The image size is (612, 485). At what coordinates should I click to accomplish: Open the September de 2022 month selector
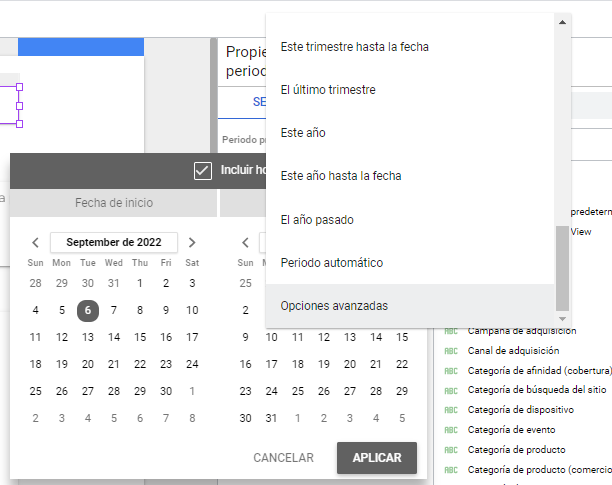click(114, 242)
